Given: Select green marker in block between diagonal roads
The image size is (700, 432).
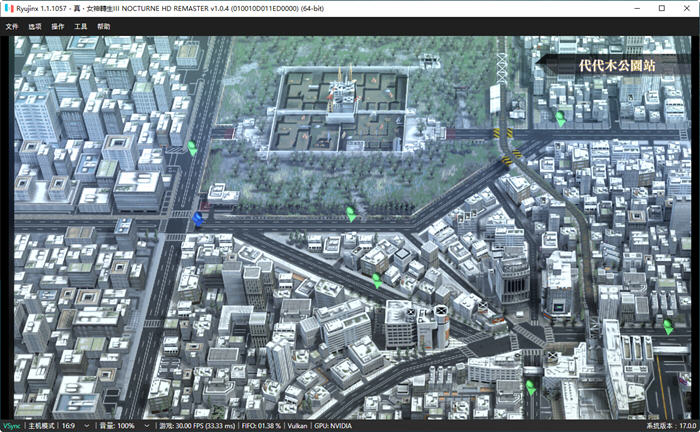Looking at the screenshot, I should click(x=377, y=281).
